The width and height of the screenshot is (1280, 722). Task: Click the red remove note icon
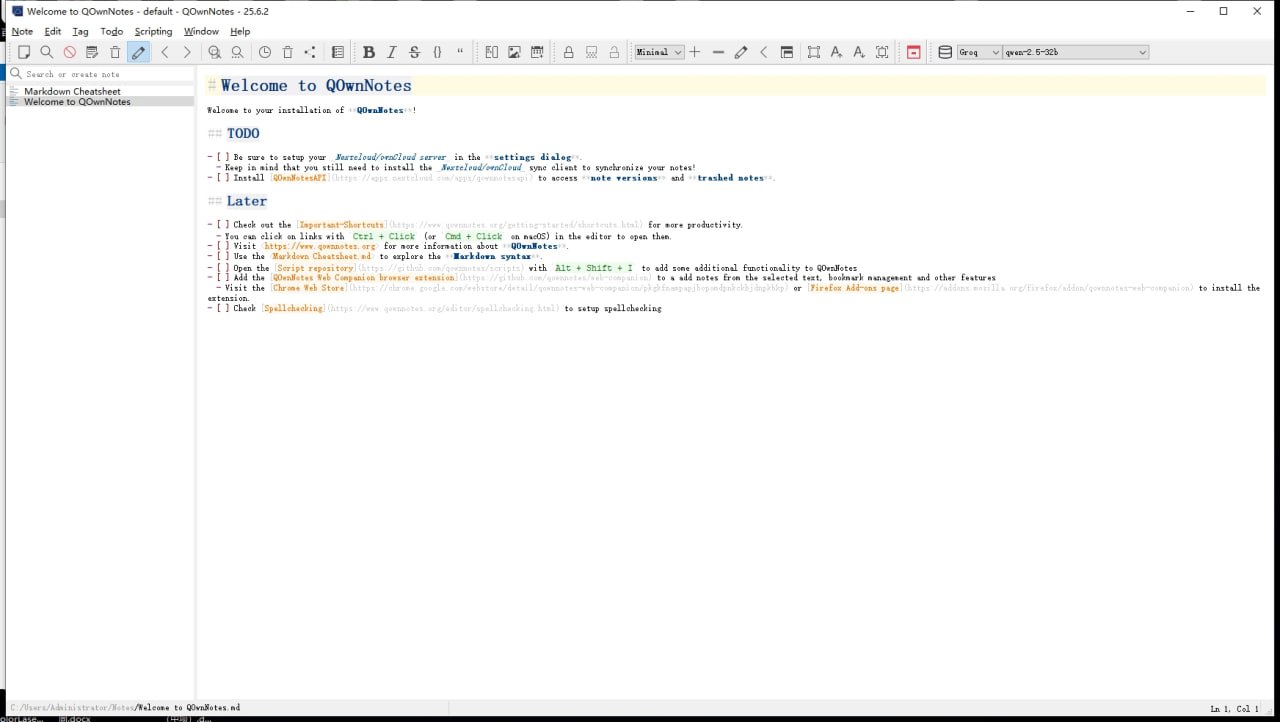click(x=70, y=52)
